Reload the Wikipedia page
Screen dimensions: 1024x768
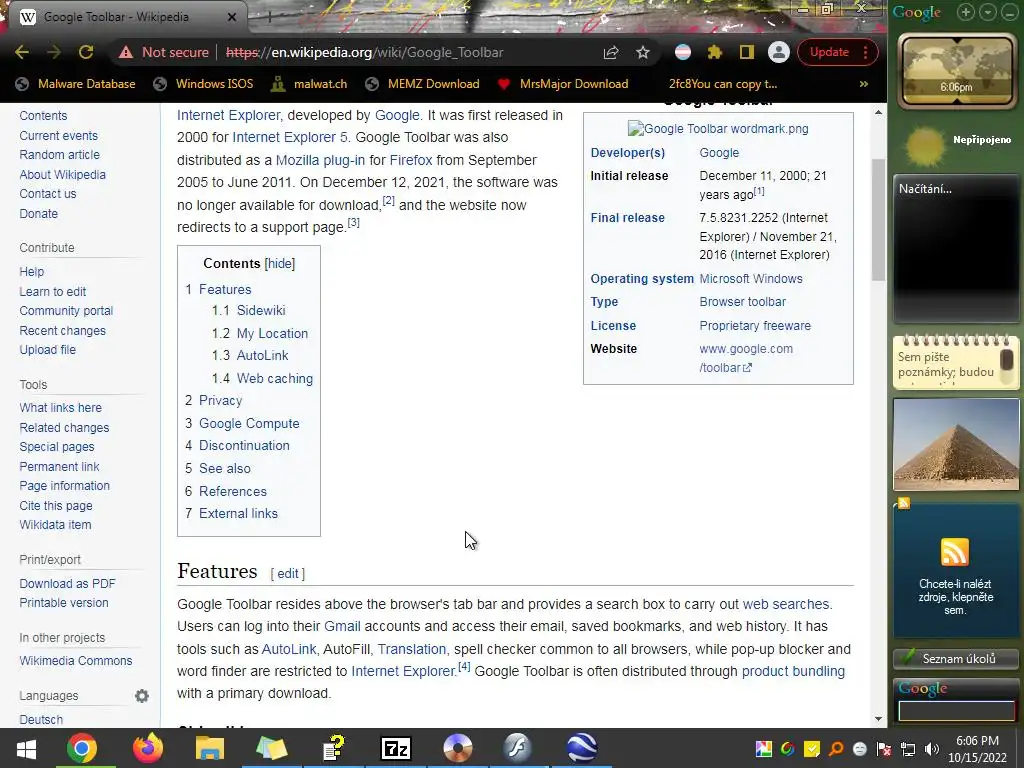[86, 52]
